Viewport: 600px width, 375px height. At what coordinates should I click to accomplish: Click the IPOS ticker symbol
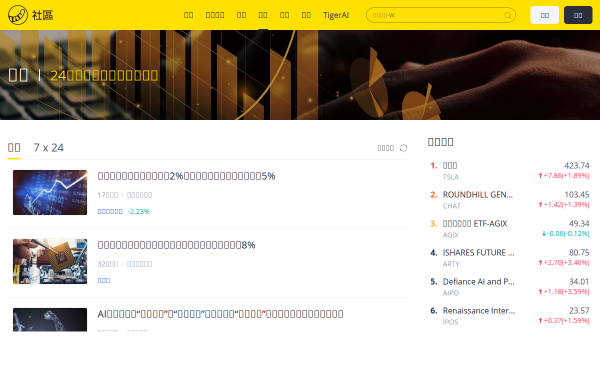point(450,322)
